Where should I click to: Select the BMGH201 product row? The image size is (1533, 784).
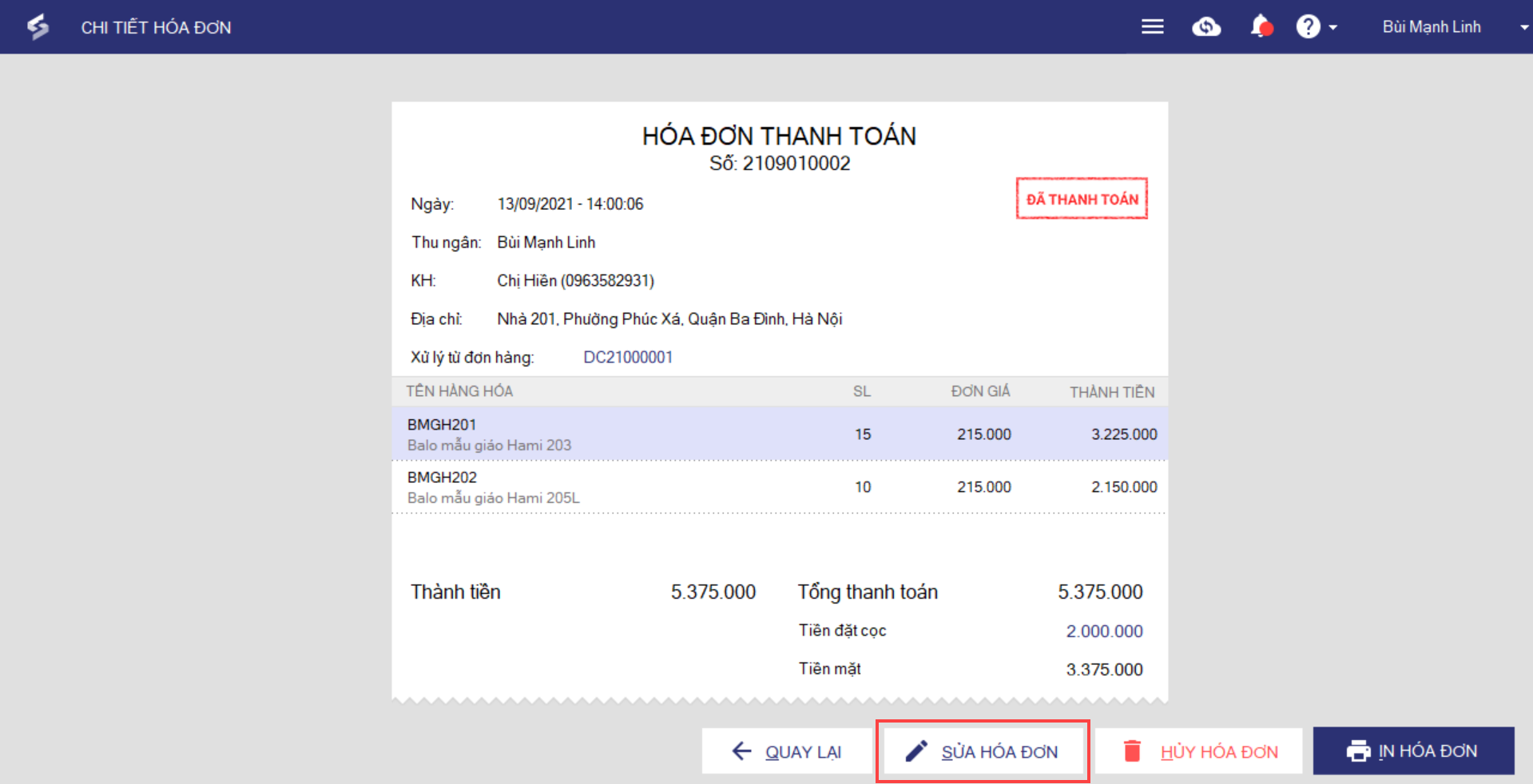coord(779,434)
